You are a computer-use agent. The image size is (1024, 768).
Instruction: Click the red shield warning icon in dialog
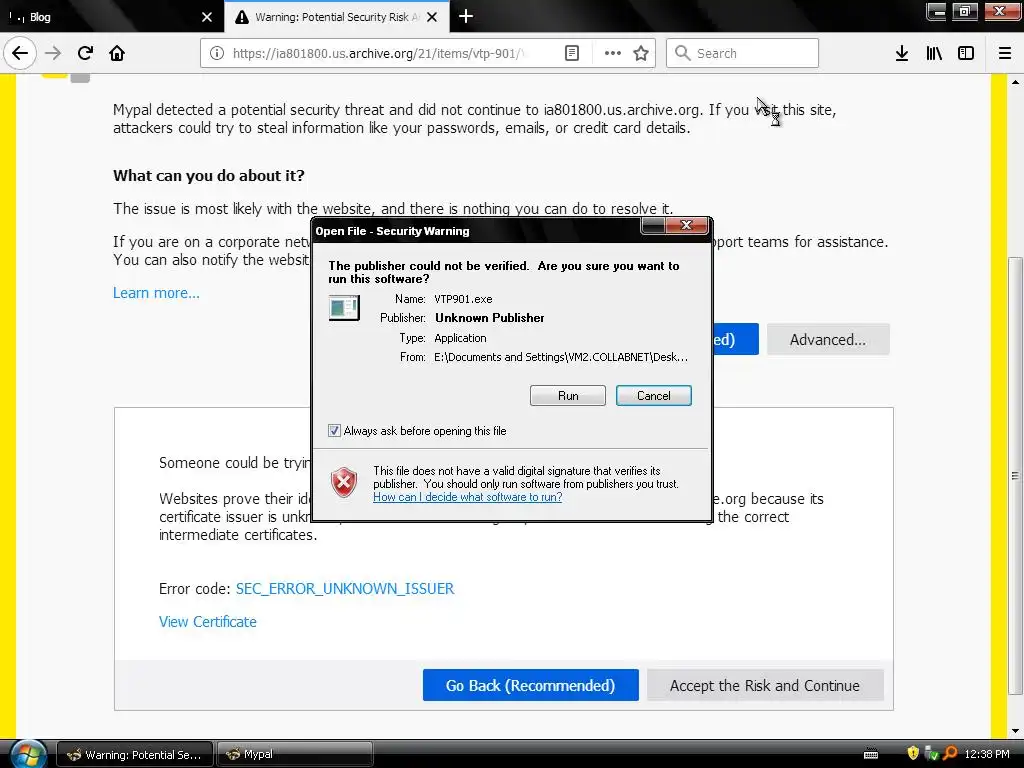pos(344,483)
